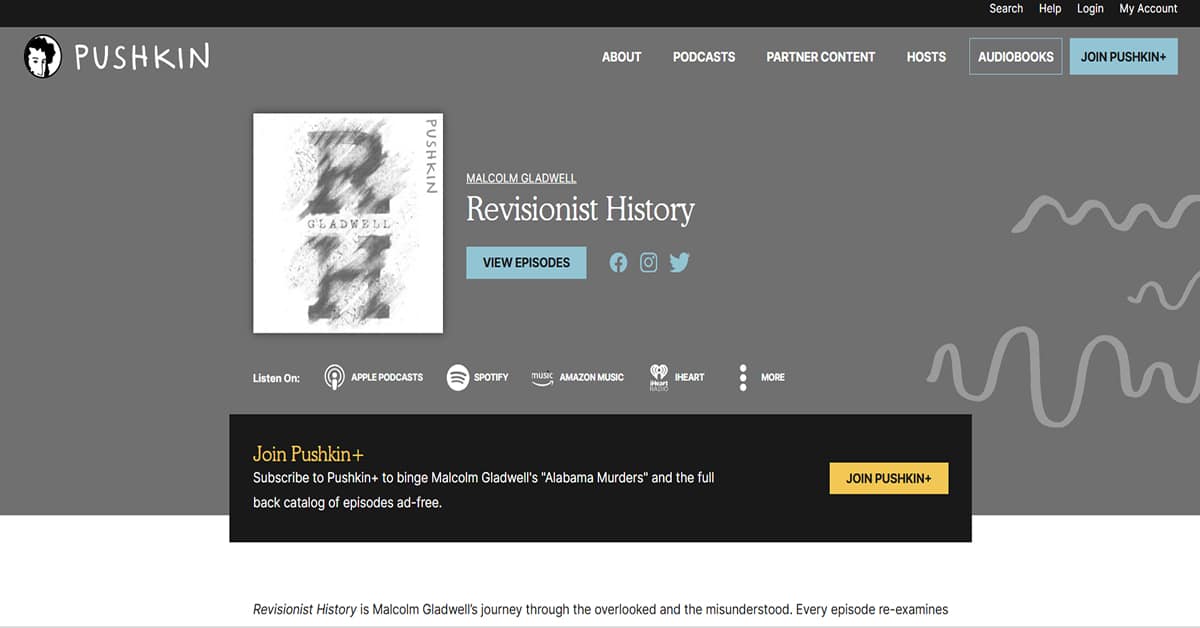Click the Pushkin face logo icon

pyautogui.click(x=43, y=56)
